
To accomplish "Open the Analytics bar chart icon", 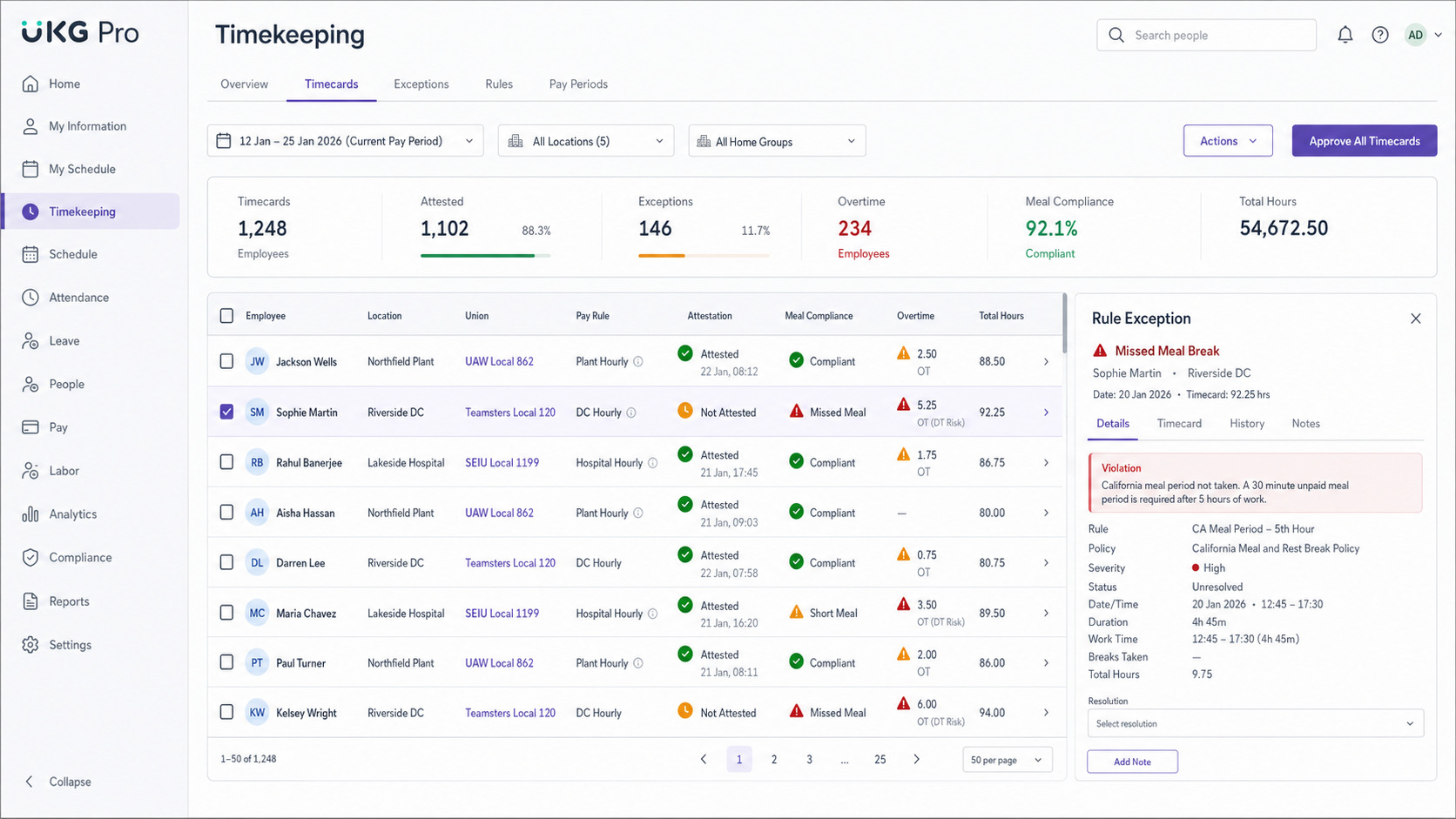I will 30,514.
